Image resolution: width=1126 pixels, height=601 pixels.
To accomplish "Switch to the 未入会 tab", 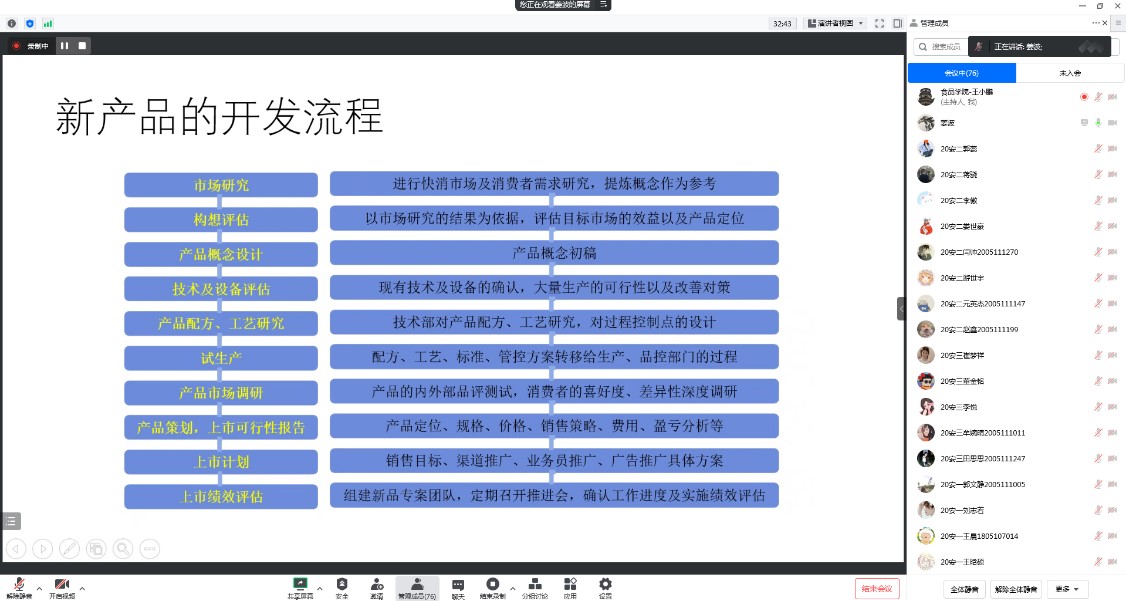I will click(x=1069, y=73).
